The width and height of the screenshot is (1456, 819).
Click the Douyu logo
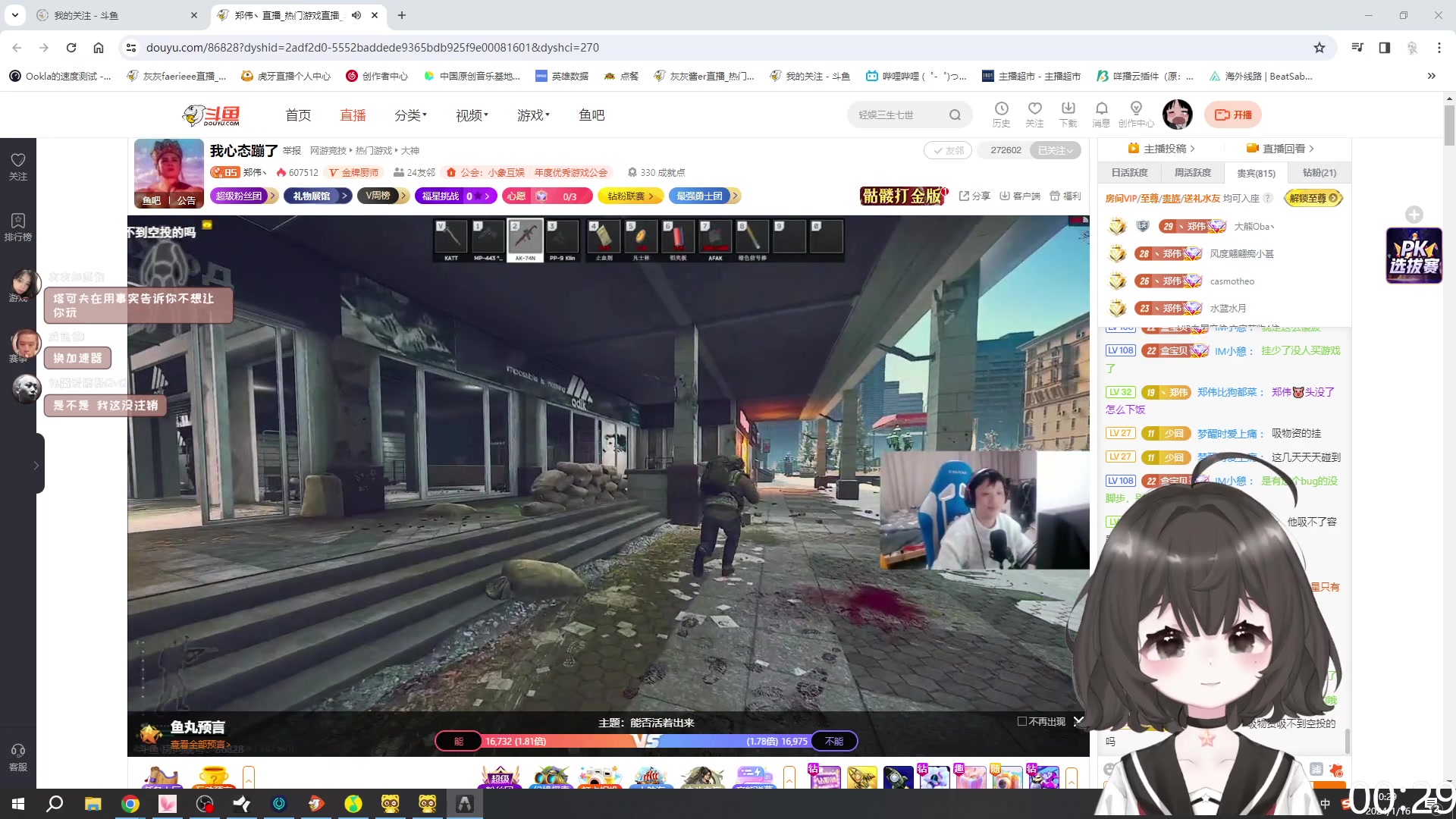[x=212, y=115]
